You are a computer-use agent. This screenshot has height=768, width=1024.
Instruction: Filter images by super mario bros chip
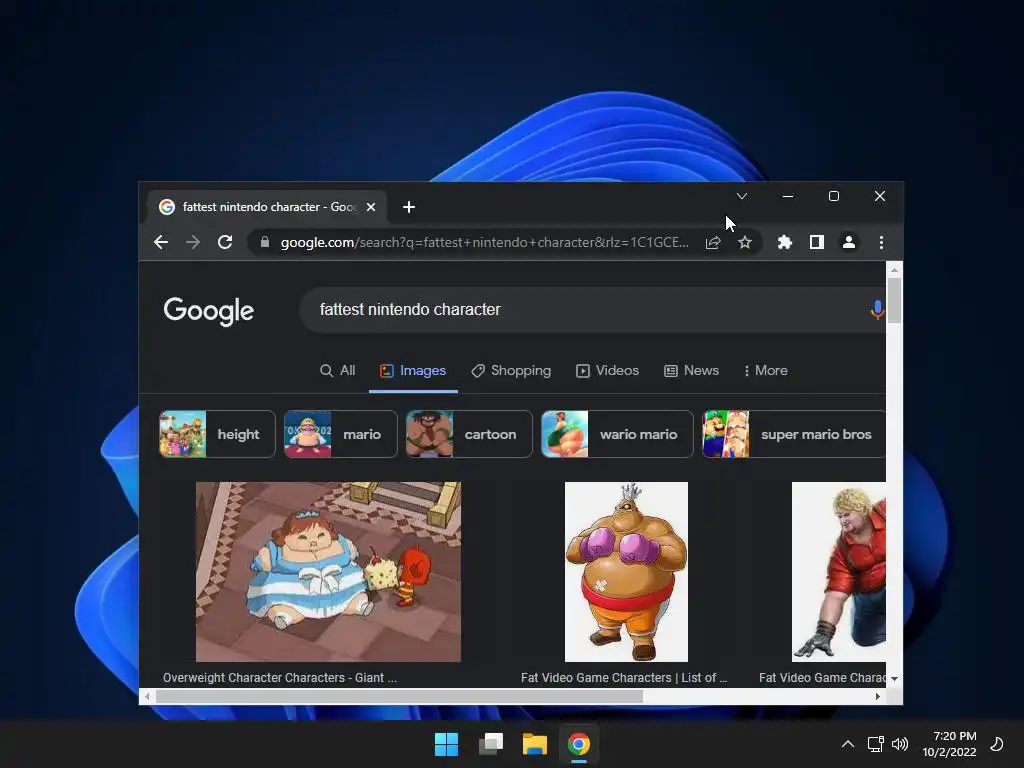point(794,434)
